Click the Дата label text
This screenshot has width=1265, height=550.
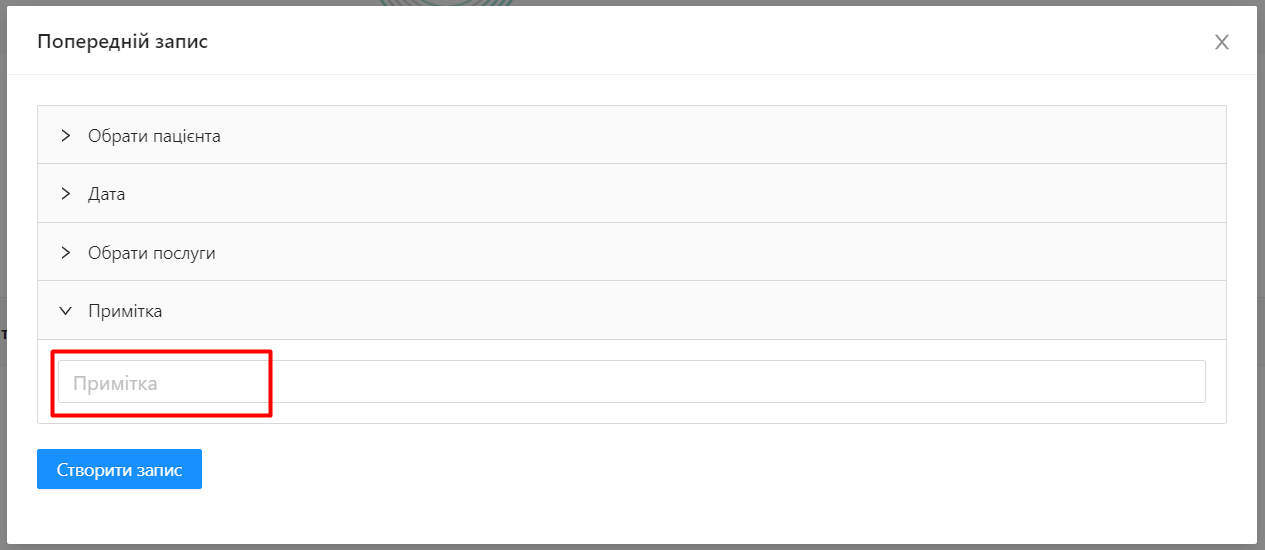(107, 194)
